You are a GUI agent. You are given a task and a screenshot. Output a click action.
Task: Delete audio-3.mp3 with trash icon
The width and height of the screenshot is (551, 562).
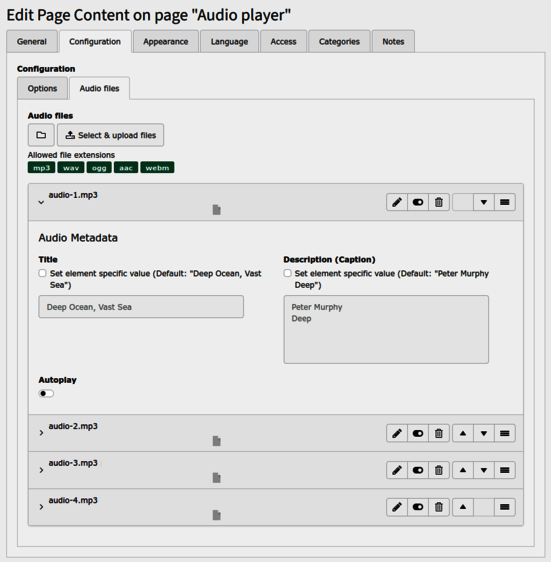438,470
